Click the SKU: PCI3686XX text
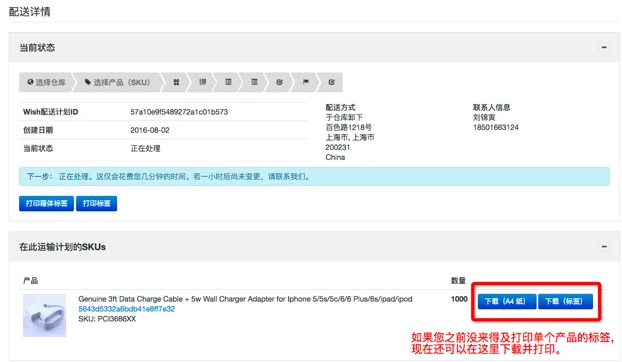 (107, 319)
